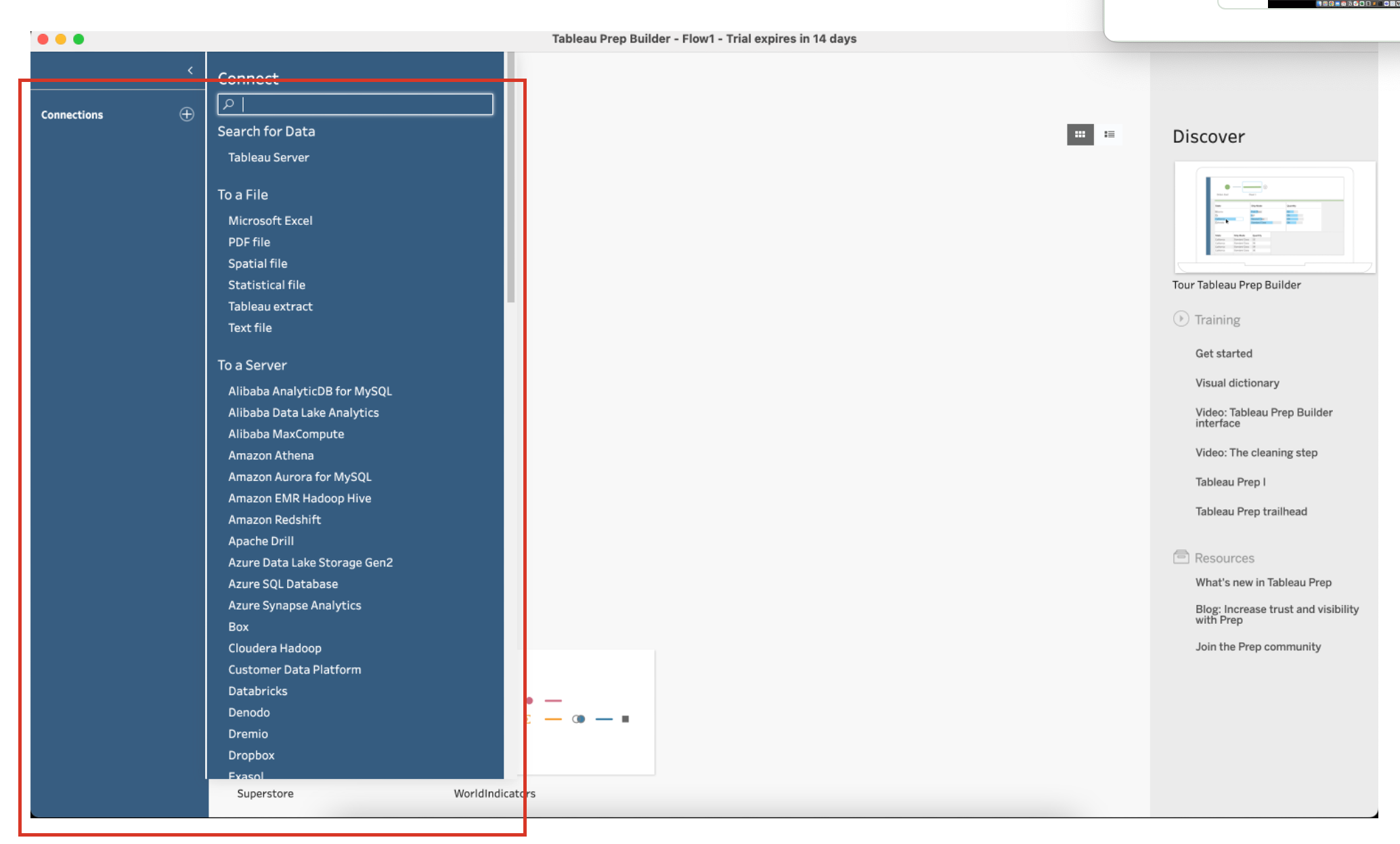Screen dimensions: 1400x844
Task: Collapse the Connections pane with the chevron
Action: pyautogui.click(x=190, y=70)
